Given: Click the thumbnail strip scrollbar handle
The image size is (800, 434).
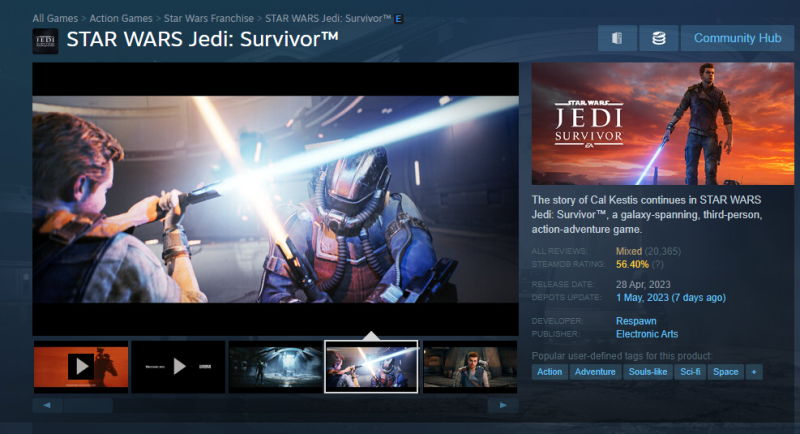Looking at the screenshot, I should [88, 405].
